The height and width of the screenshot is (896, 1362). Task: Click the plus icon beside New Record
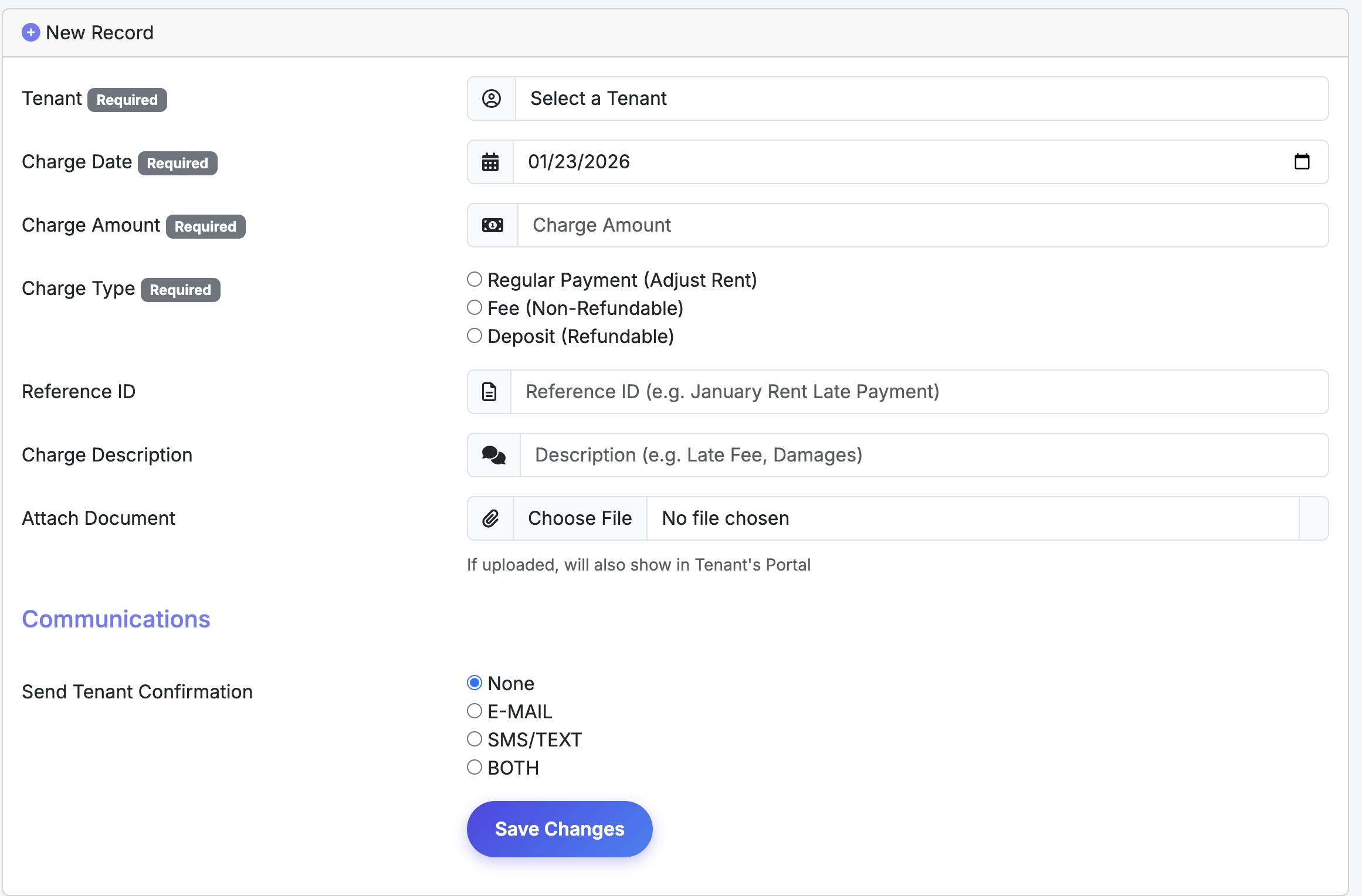[31, 32]
